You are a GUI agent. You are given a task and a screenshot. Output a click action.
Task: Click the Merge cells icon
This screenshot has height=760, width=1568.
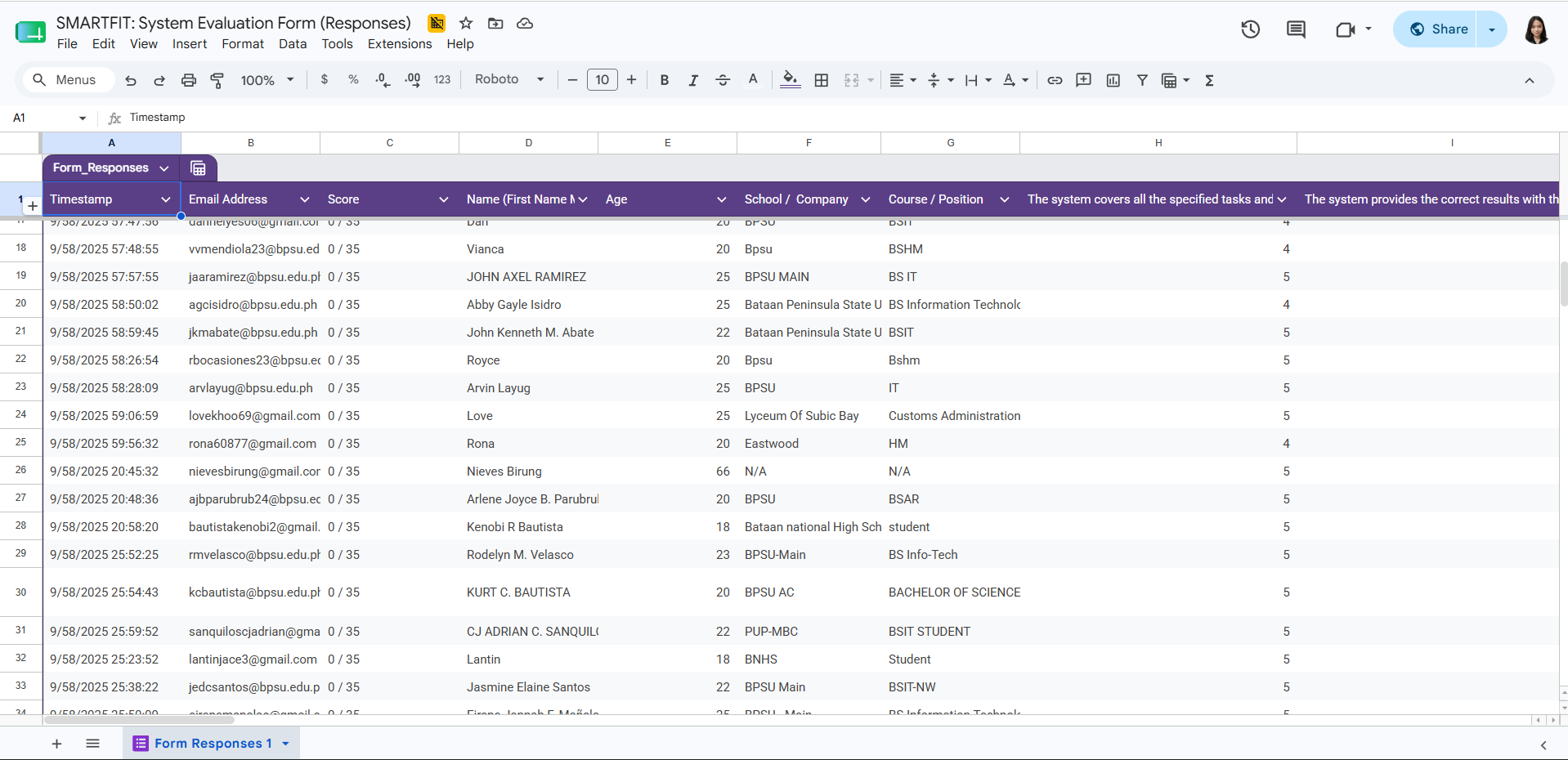tap(852, 80)
